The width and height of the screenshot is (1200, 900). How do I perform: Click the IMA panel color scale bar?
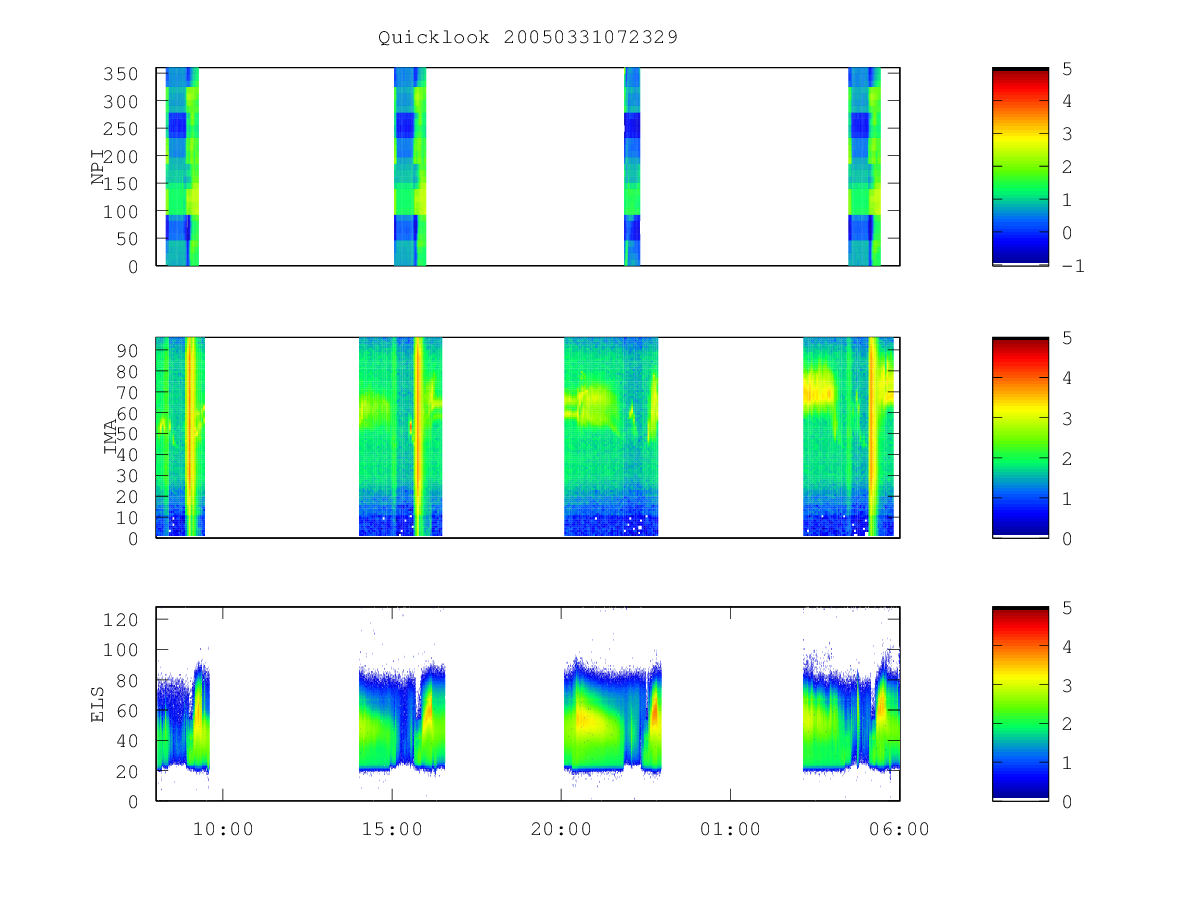tap(1020, 438)
